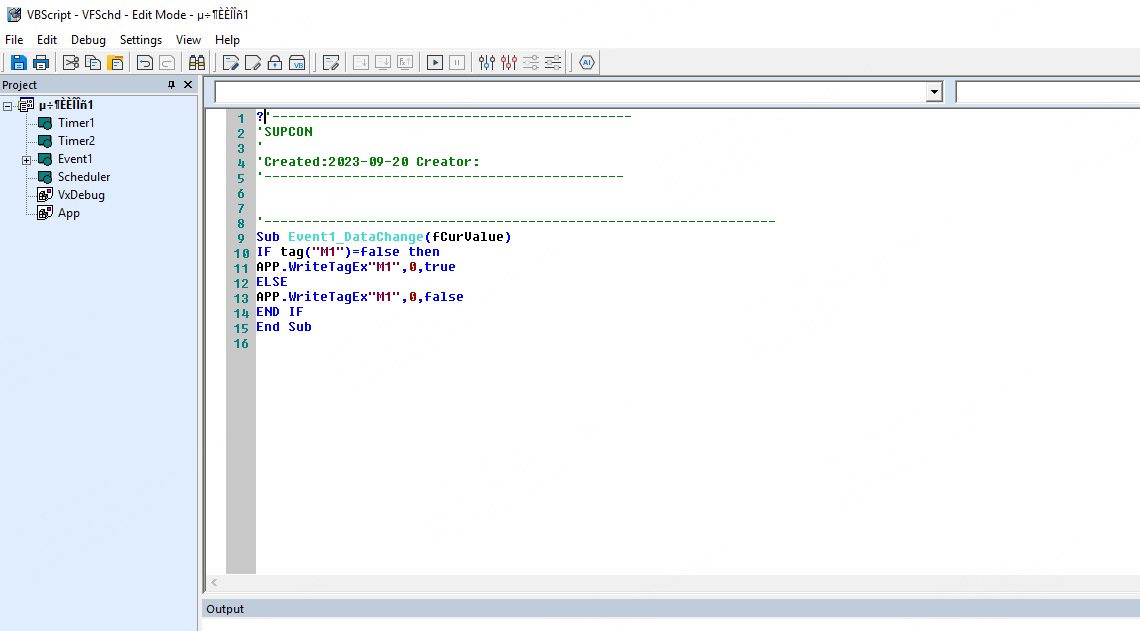The height and width of the screenshot is (631, 1140).
Task: Select Event1 in project tree
Action: [75, 159]
